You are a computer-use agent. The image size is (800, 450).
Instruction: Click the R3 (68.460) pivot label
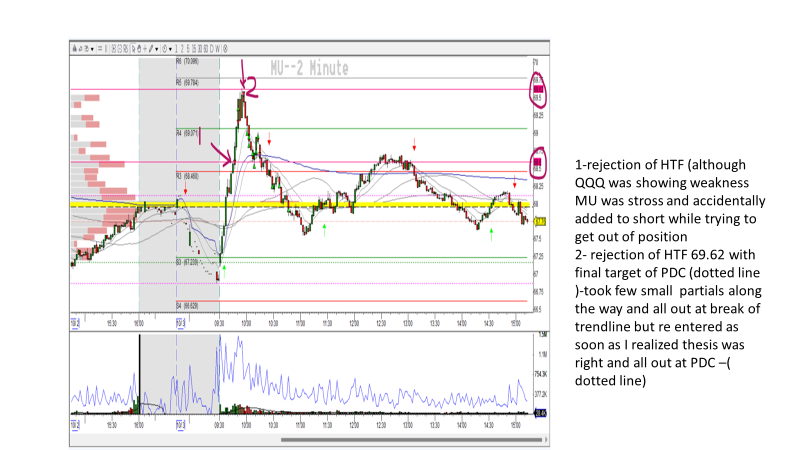pyautogui.click(x=187, y=176)
